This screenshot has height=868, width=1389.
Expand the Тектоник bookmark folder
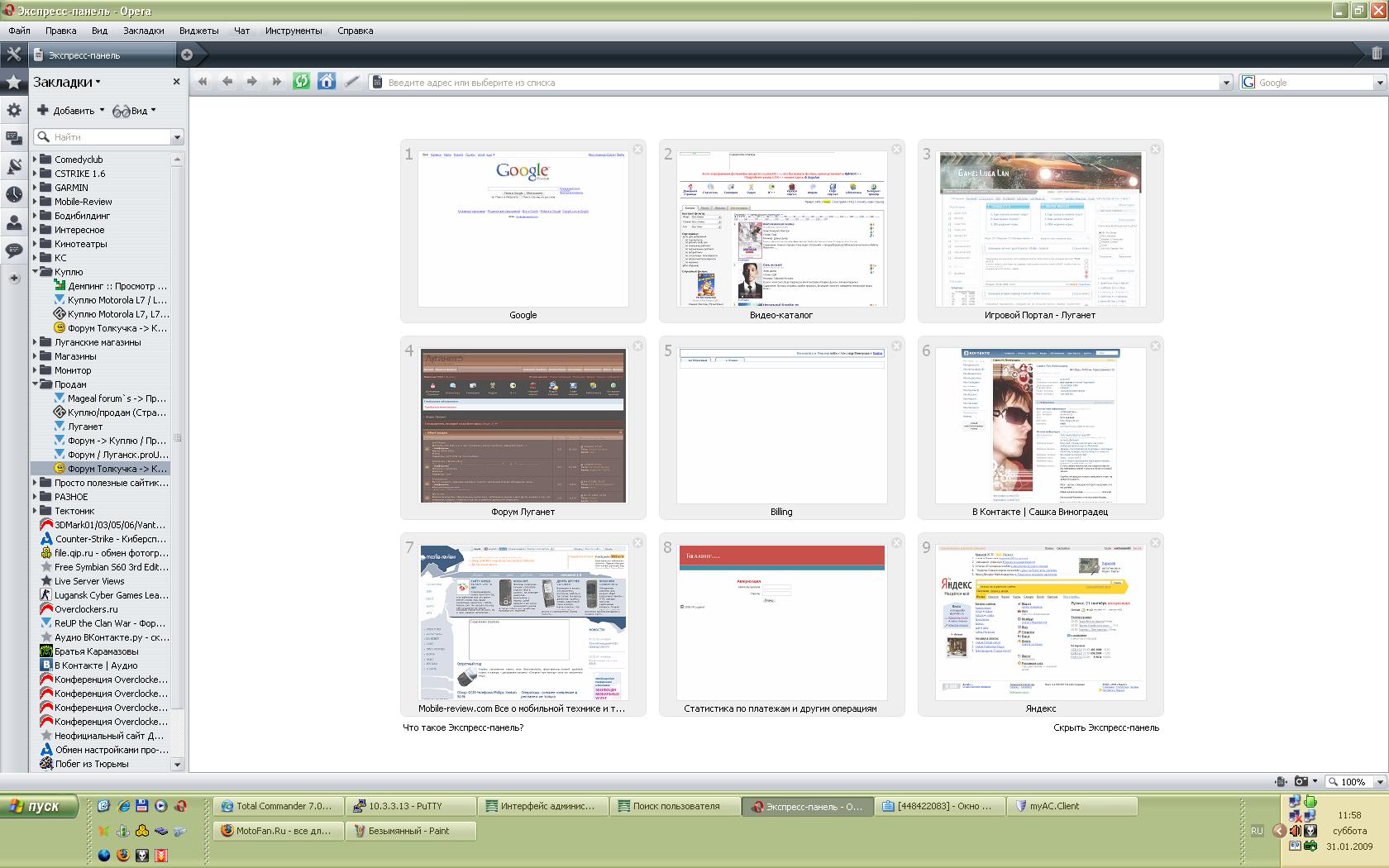36,510
